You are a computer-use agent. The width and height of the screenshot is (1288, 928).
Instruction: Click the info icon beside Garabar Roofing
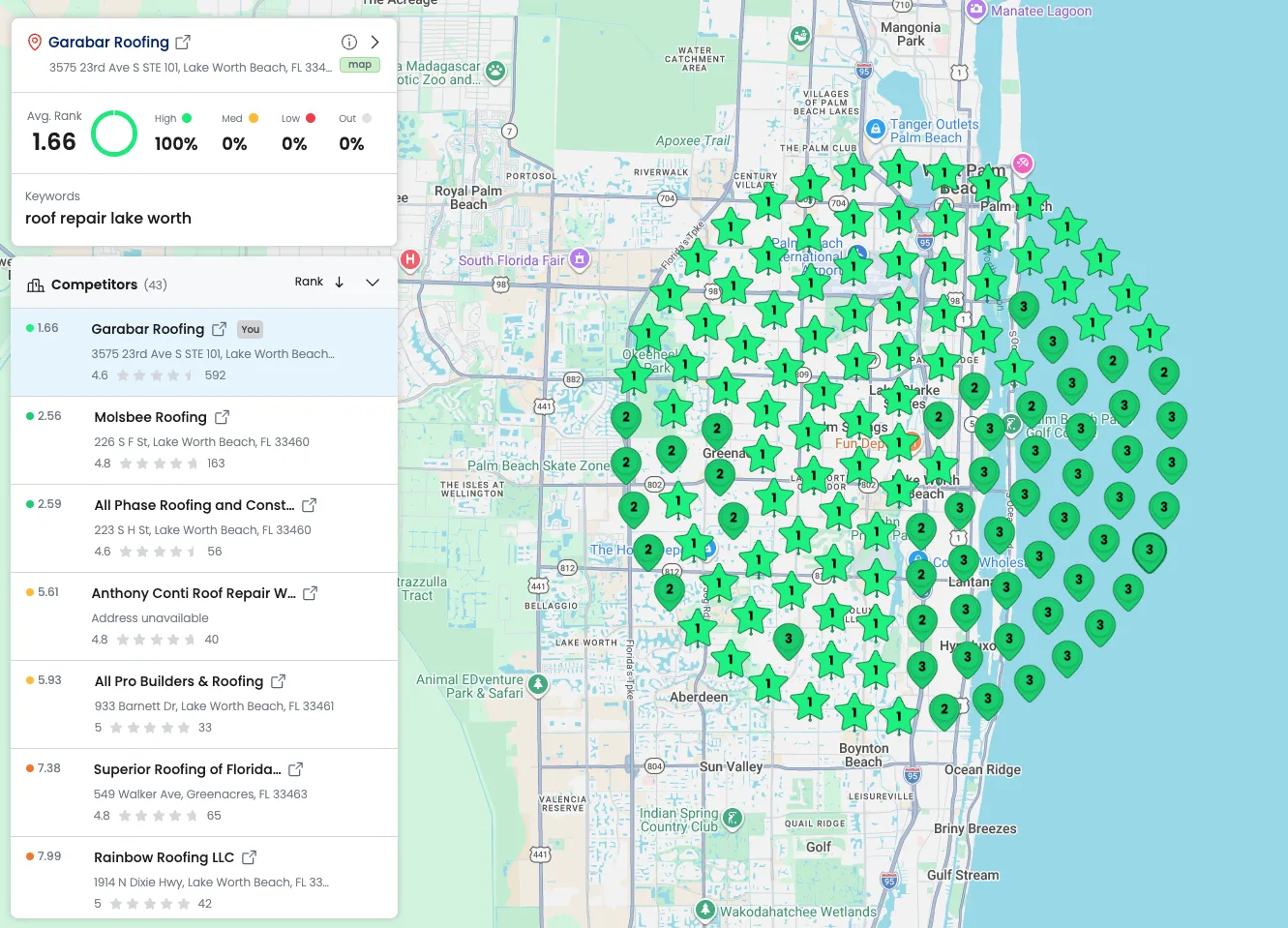349,42
